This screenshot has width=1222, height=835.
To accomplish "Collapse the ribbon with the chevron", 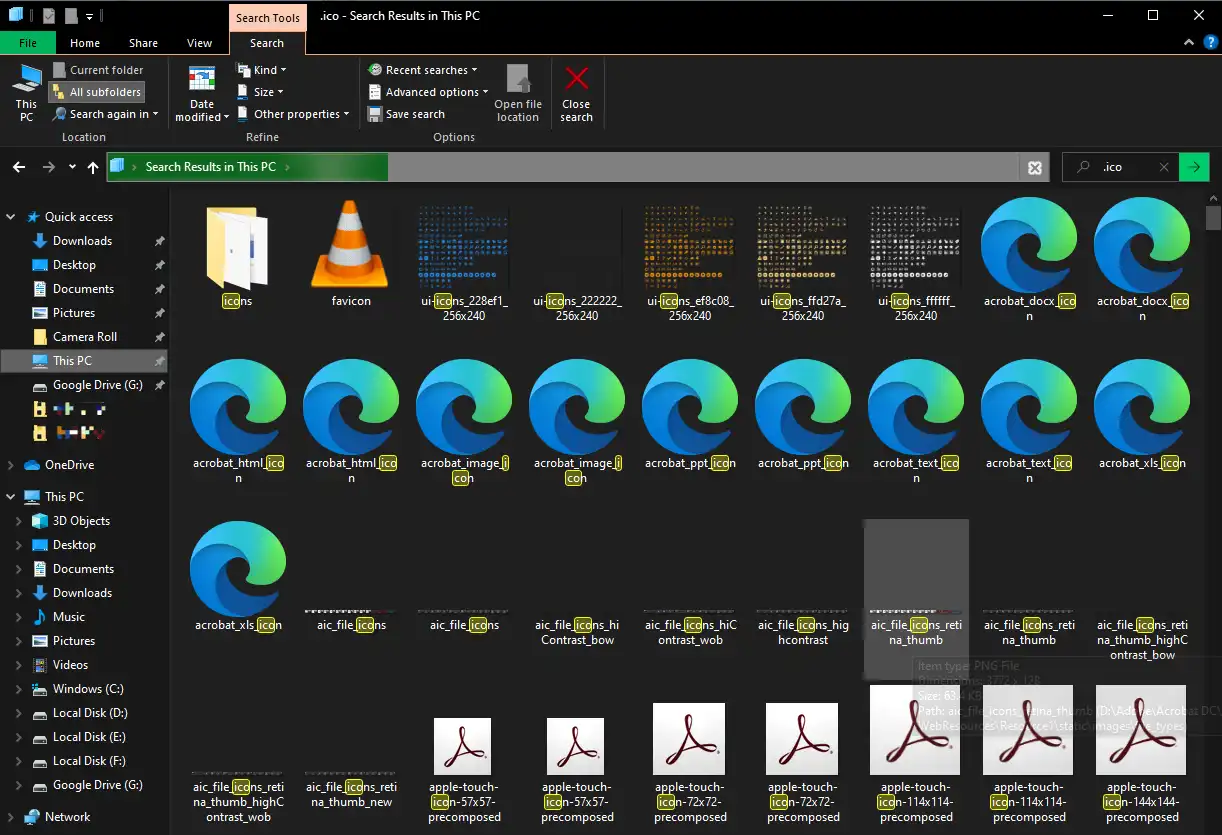I will point(1187,43).
